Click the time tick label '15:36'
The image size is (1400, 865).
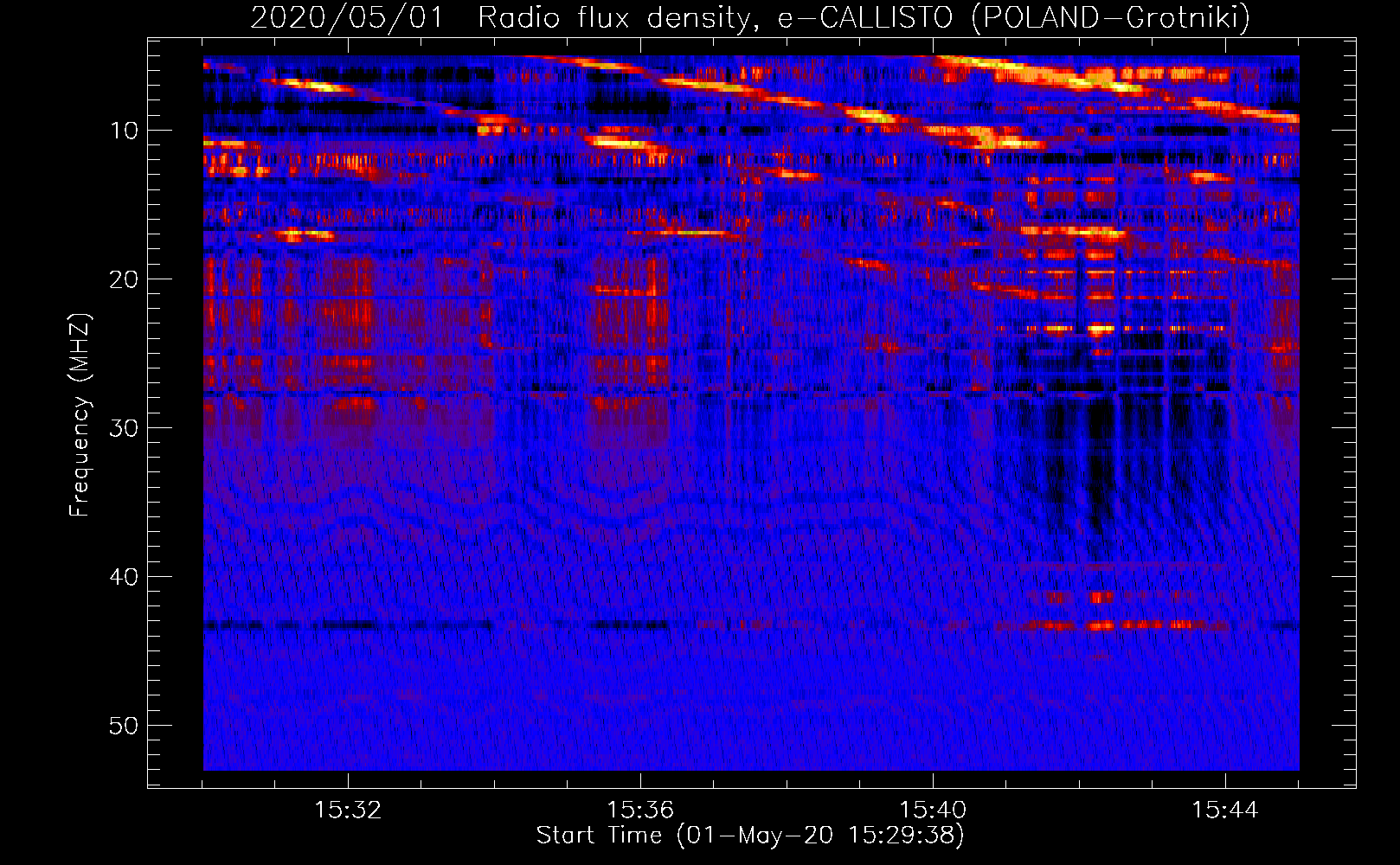point(640,811)
